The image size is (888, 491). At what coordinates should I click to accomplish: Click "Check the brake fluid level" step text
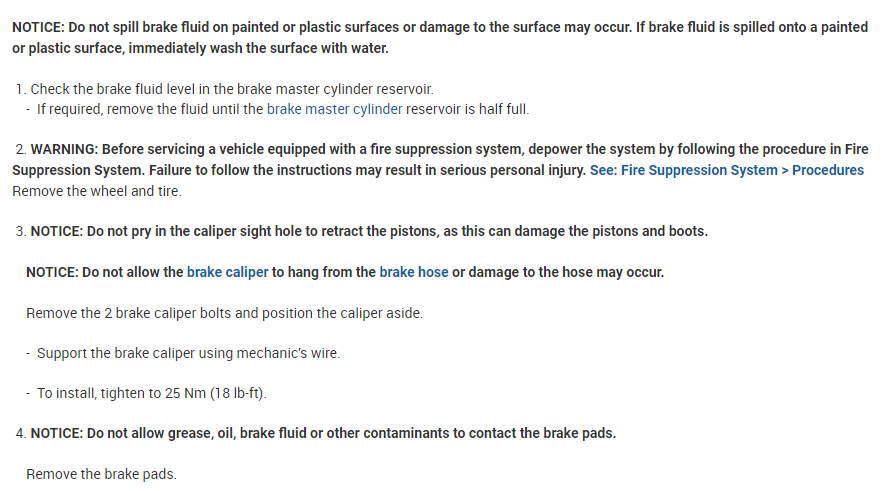[x=232, y=90]
